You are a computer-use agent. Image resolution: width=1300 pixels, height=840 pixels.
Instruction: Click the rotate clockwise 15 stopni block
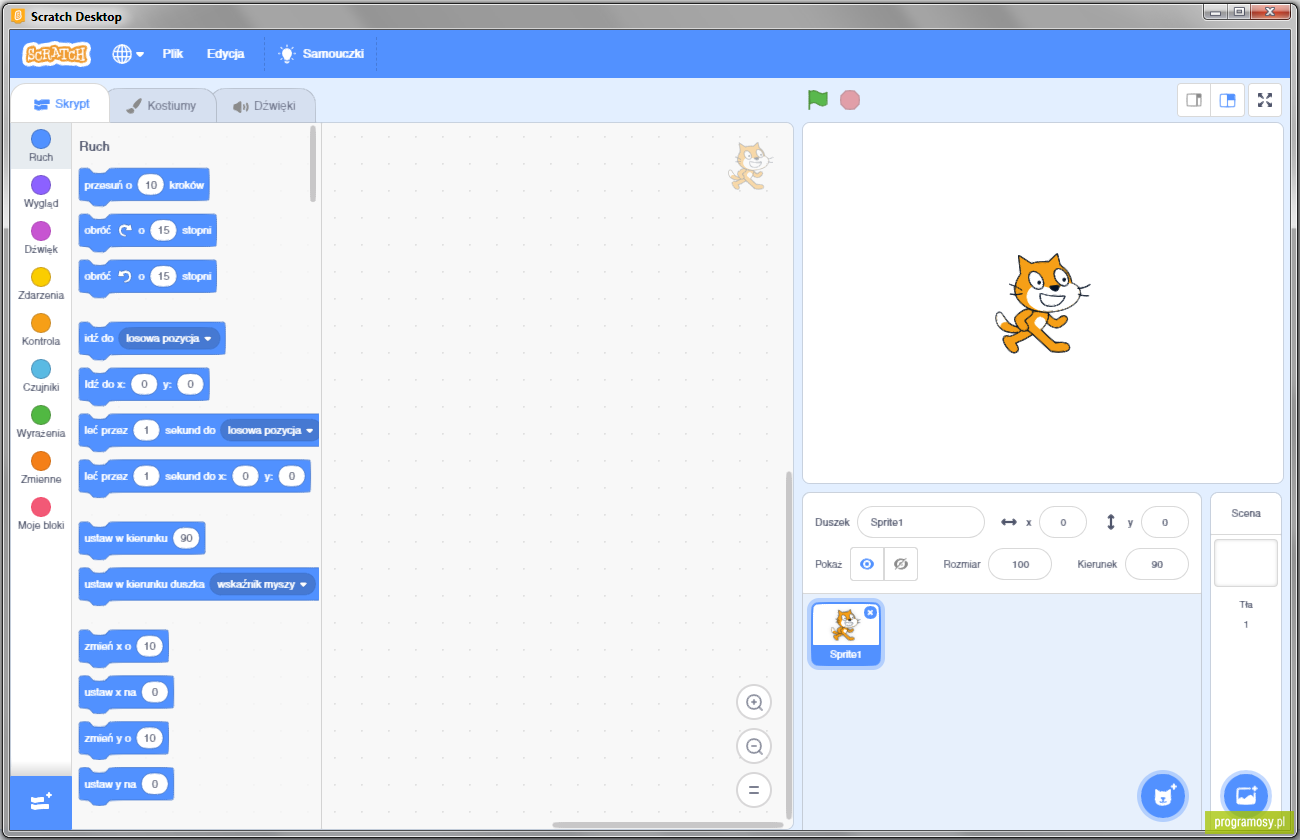click(x=147, y=231)
